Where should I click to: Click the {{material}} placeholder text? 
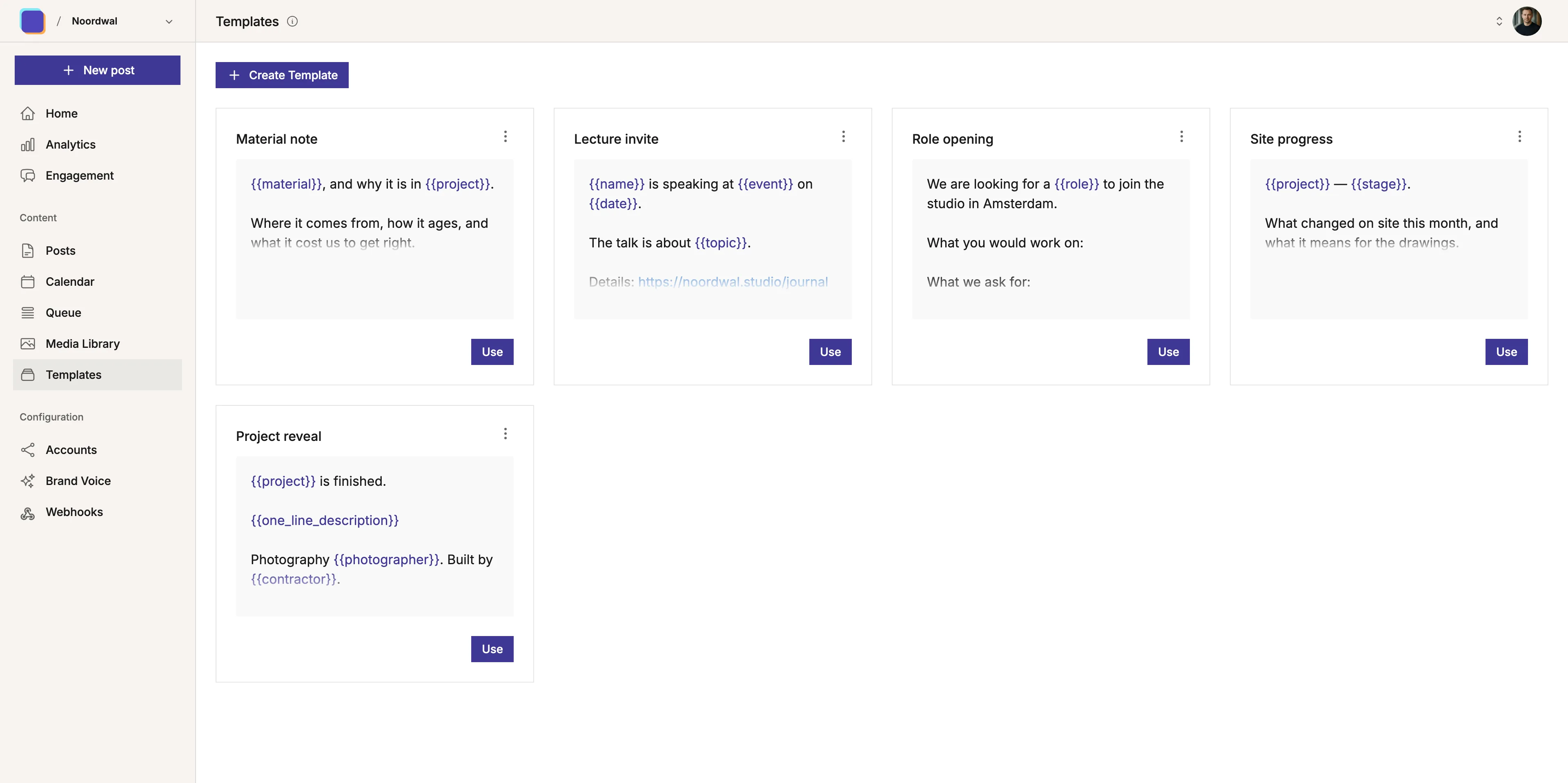287,184
